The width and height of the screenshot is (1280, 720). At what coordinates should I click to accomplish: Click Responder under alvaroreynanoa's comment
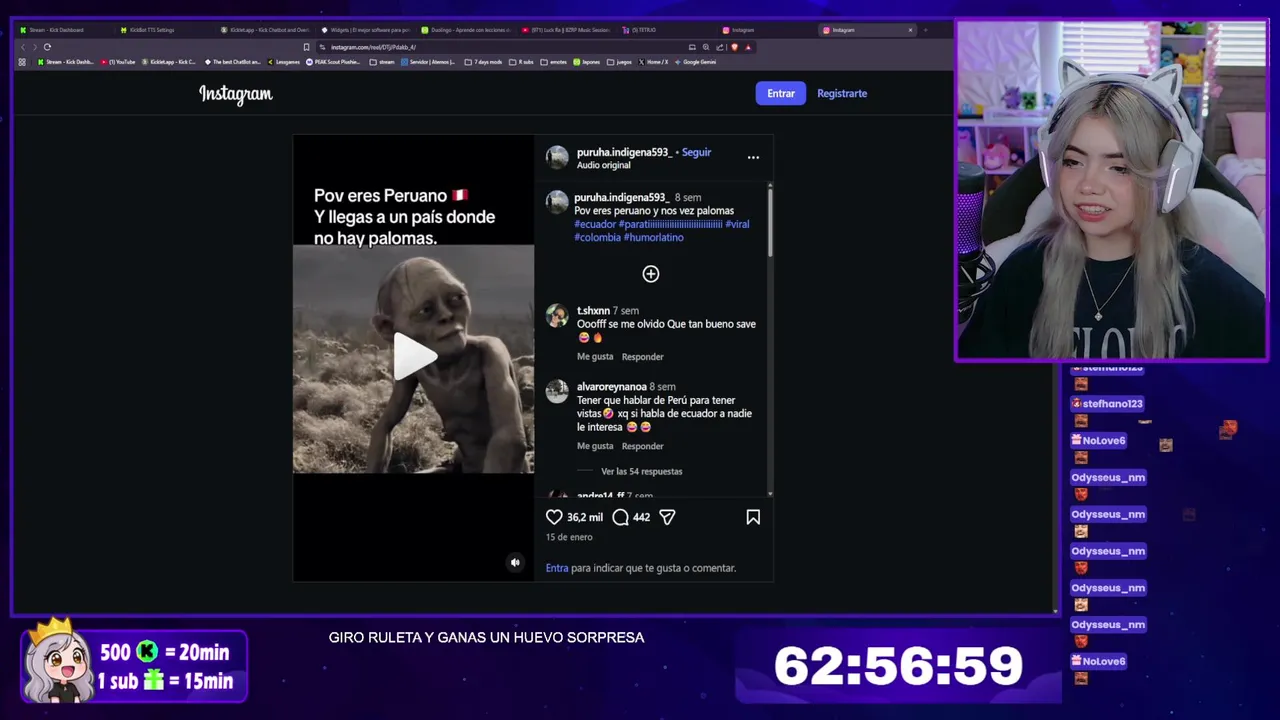[642, 446]
